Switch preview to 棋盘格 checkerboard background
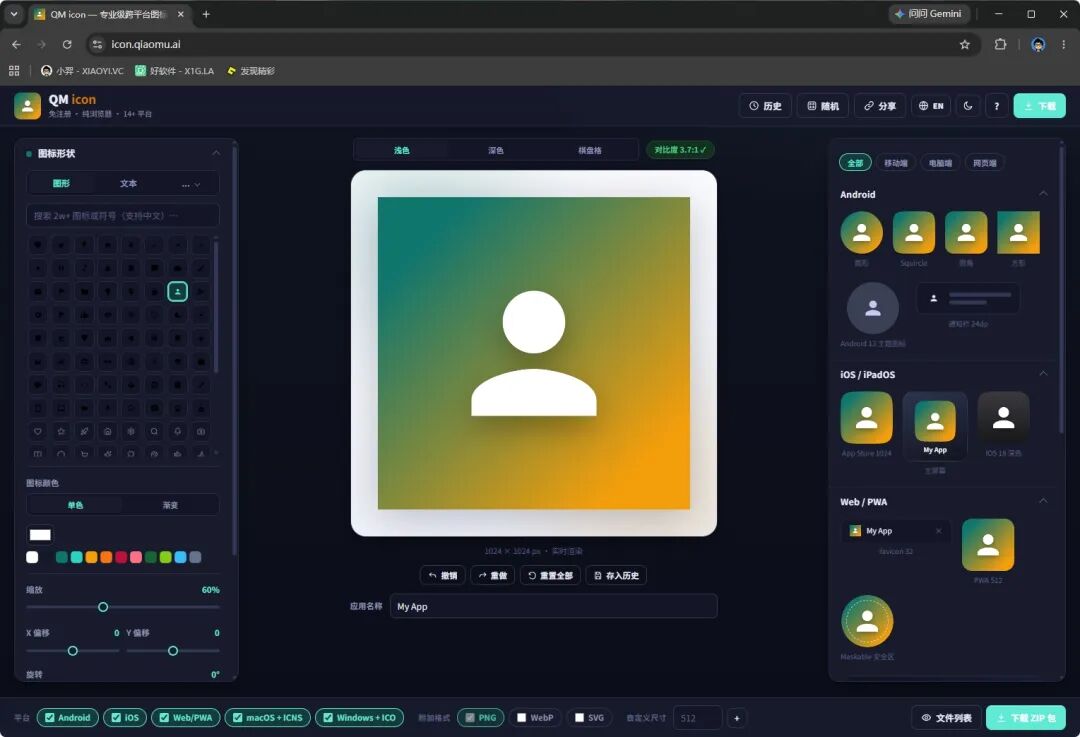This screenshot has width=1080, height=737. 590,150
